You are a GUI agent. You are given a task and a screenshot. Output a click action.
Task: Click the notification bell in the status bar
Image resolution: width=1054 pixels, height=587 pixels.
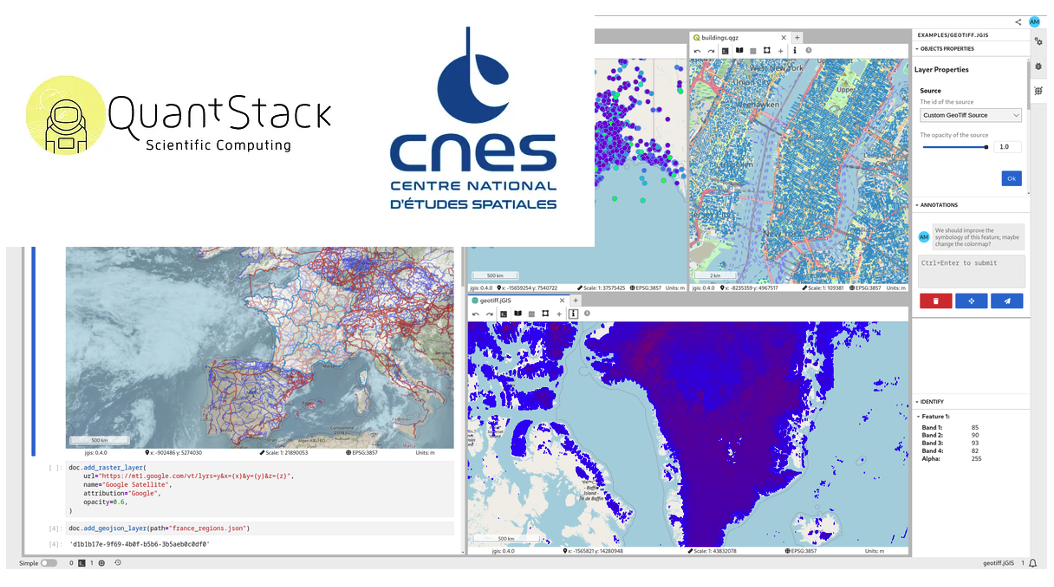(1033, 563)
